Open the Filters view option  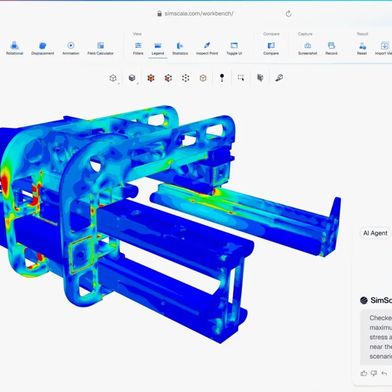pyautogui.click(x=138, y=48)
